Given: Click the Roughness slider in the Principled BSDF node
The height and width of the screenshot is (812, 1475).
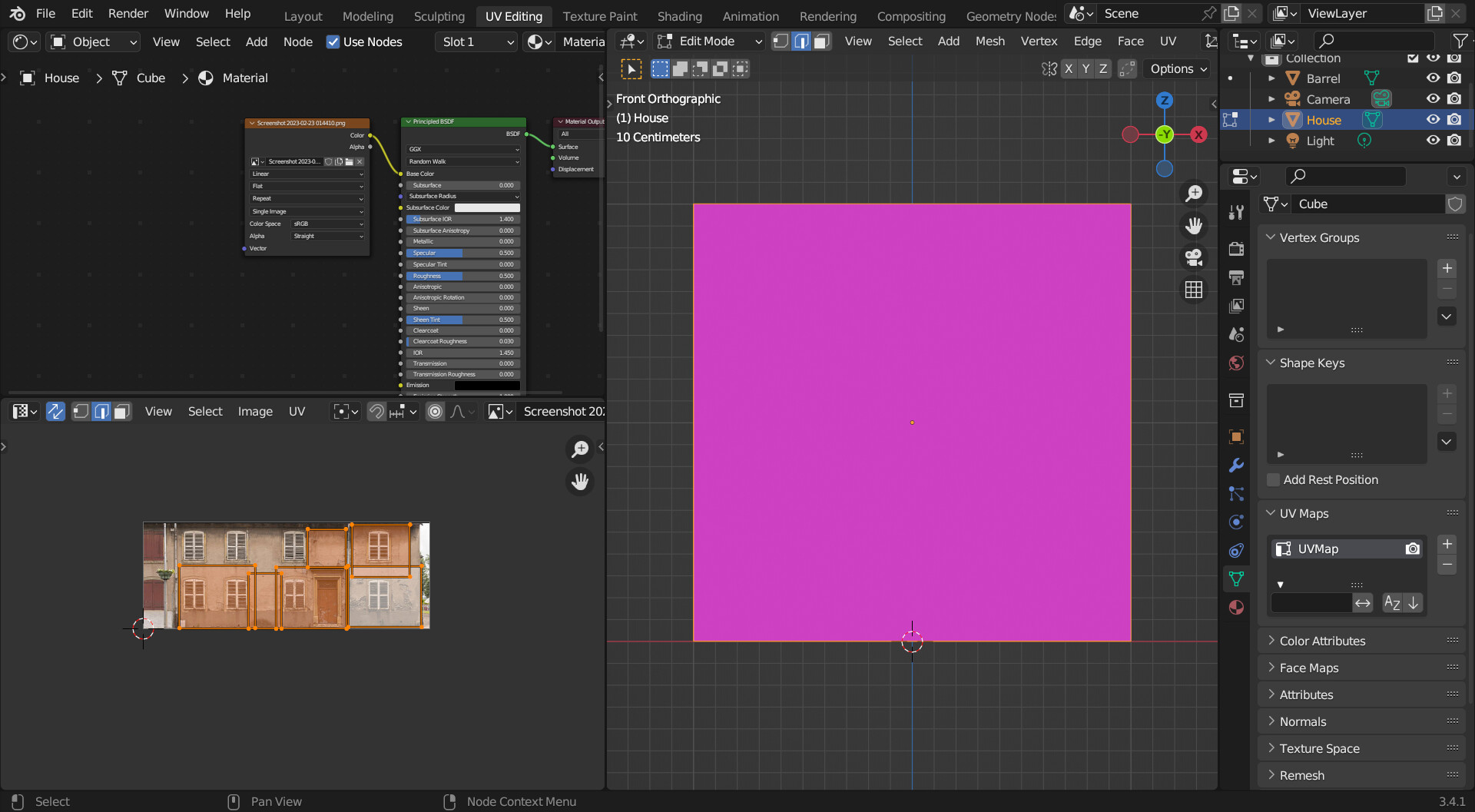Looking at the screenshot, I should coord(461,276).
